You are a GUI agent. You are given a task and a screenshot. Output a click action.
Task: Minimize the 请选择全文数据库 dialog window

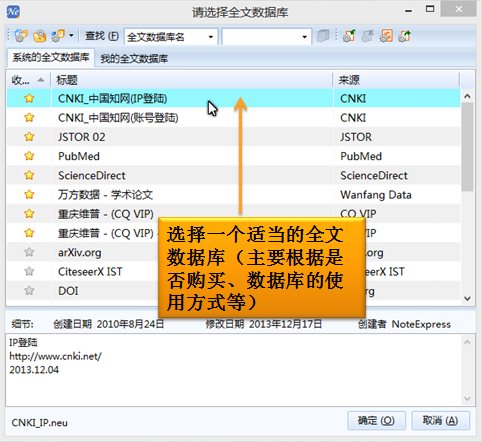click(x=409, y=10)
